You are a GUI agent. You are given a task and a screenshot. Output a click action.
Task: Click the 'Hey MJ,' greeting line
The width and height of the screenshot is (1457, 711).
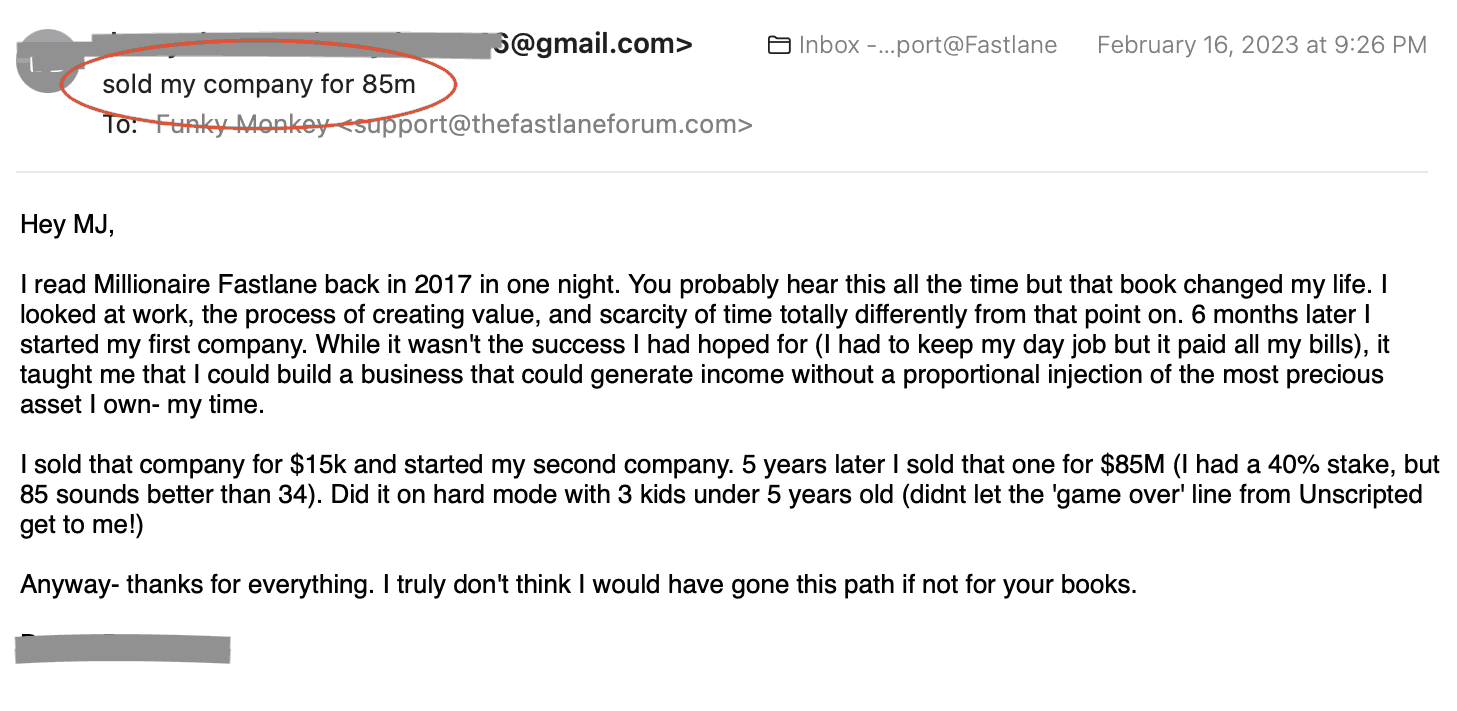point(68,225)
